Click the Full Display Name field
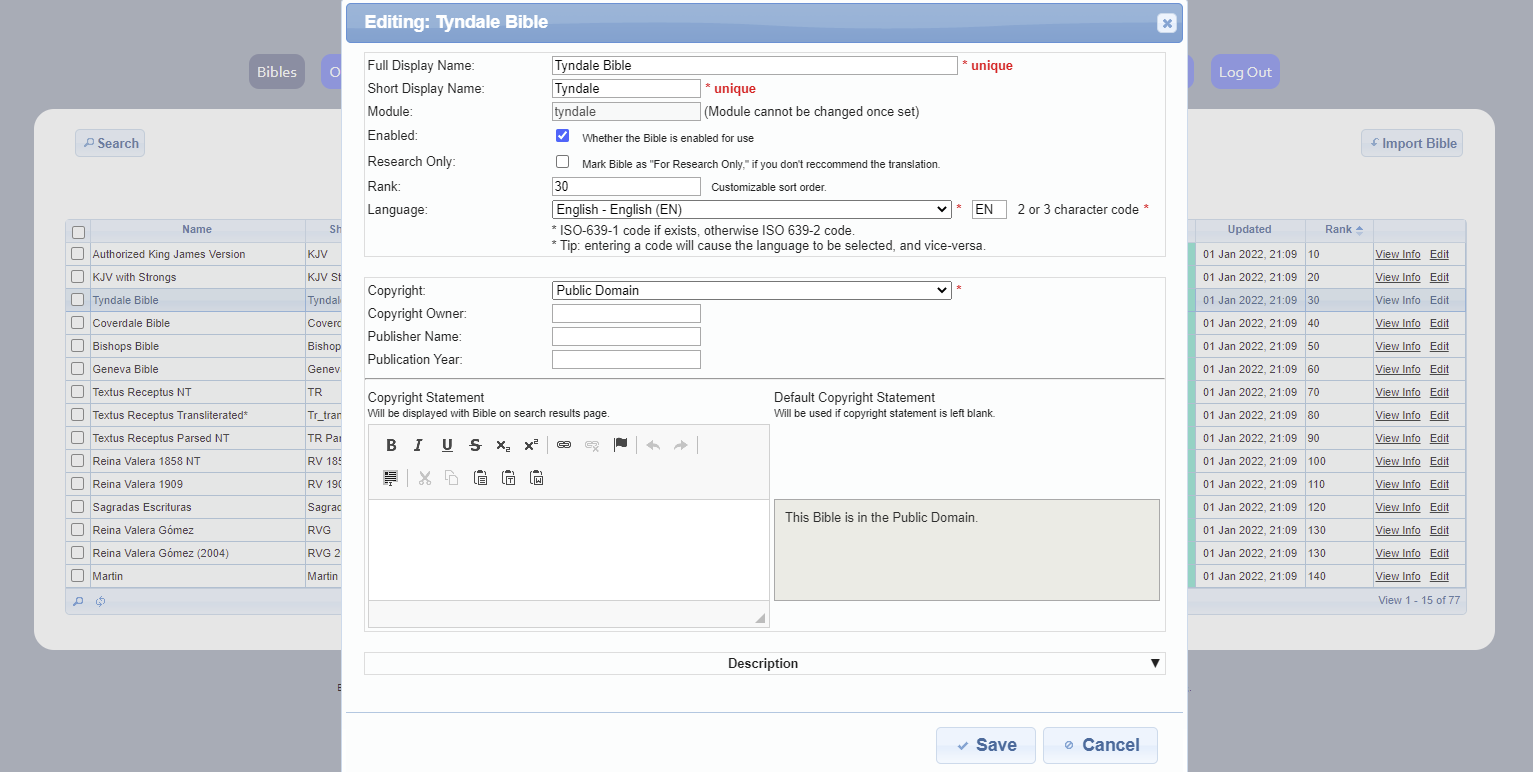The image size is (1533, 772). [x=755, y=65]
